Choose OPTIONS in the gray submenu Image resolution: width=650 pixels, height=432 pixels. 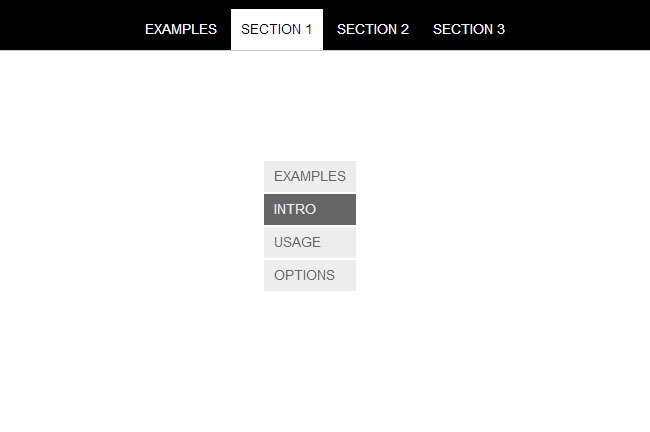pyautogui.click(x=310, y=275)
